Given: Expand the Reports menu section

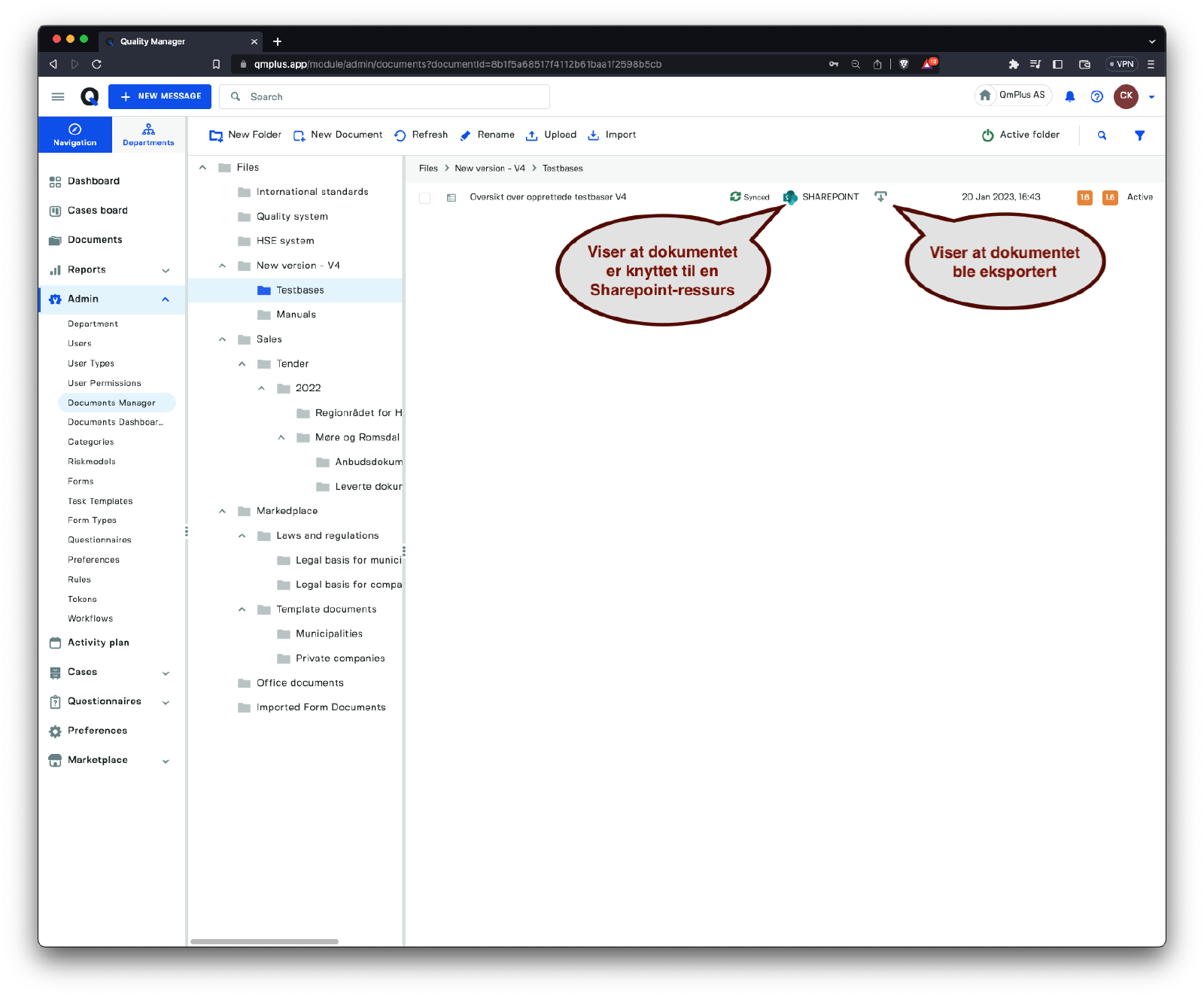Looking at the screenshot, I should 166,270.
